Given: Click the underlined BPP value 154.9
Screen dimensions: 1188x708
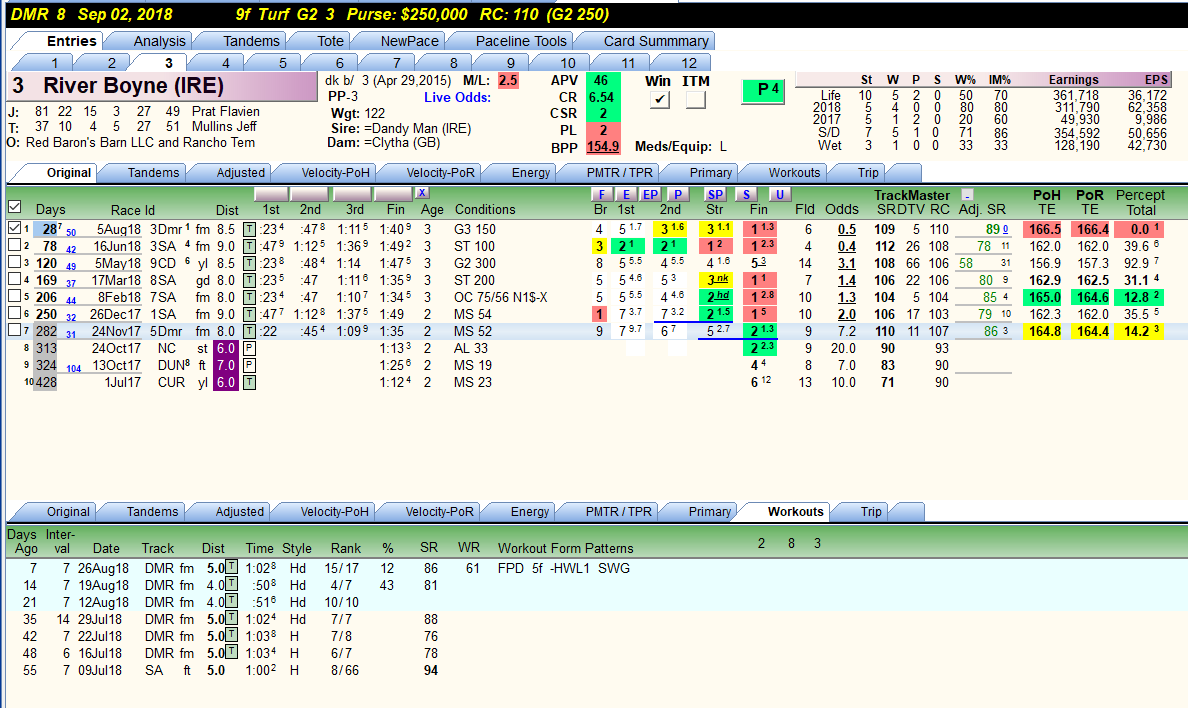Looking at the screenshot, I should (603, 147).
